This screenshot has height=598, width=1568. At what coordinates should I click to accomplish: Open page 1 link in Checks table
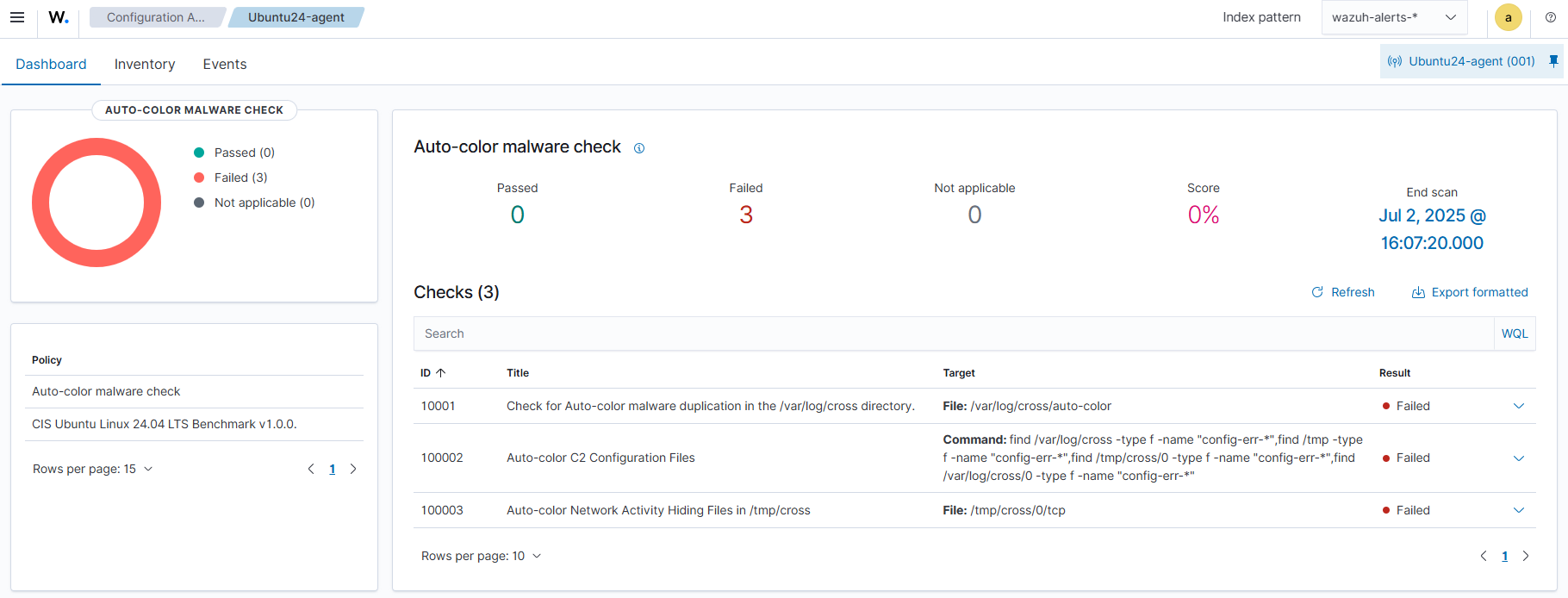1505,556
